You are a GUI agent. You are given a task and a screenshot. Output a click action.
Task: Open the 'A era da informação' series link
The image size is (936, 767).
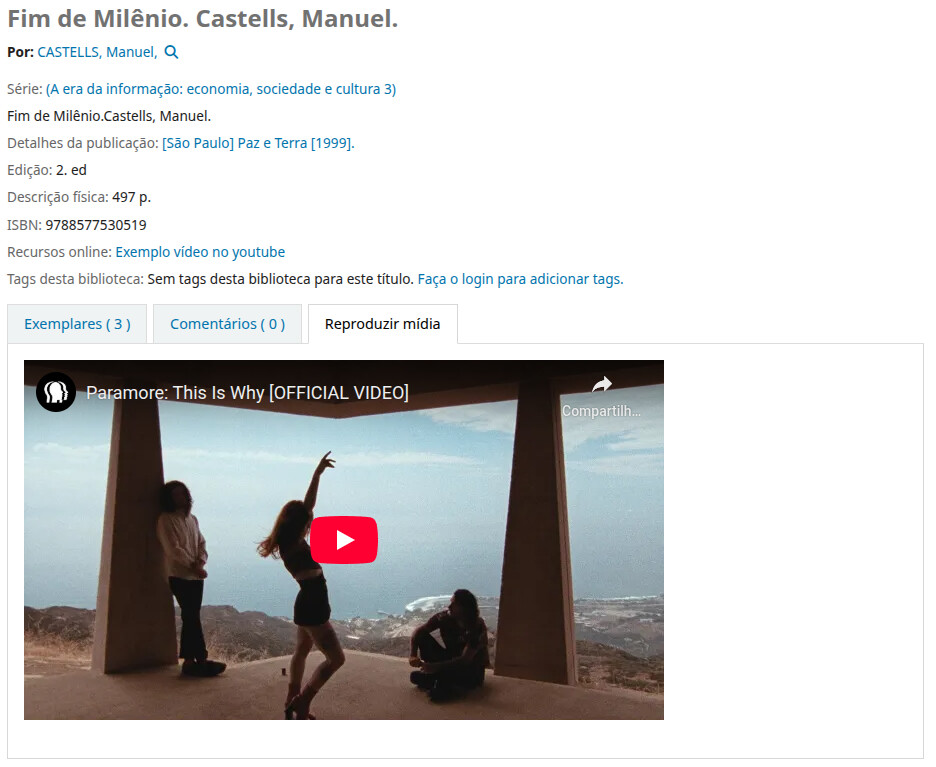(x=221, y=89)
